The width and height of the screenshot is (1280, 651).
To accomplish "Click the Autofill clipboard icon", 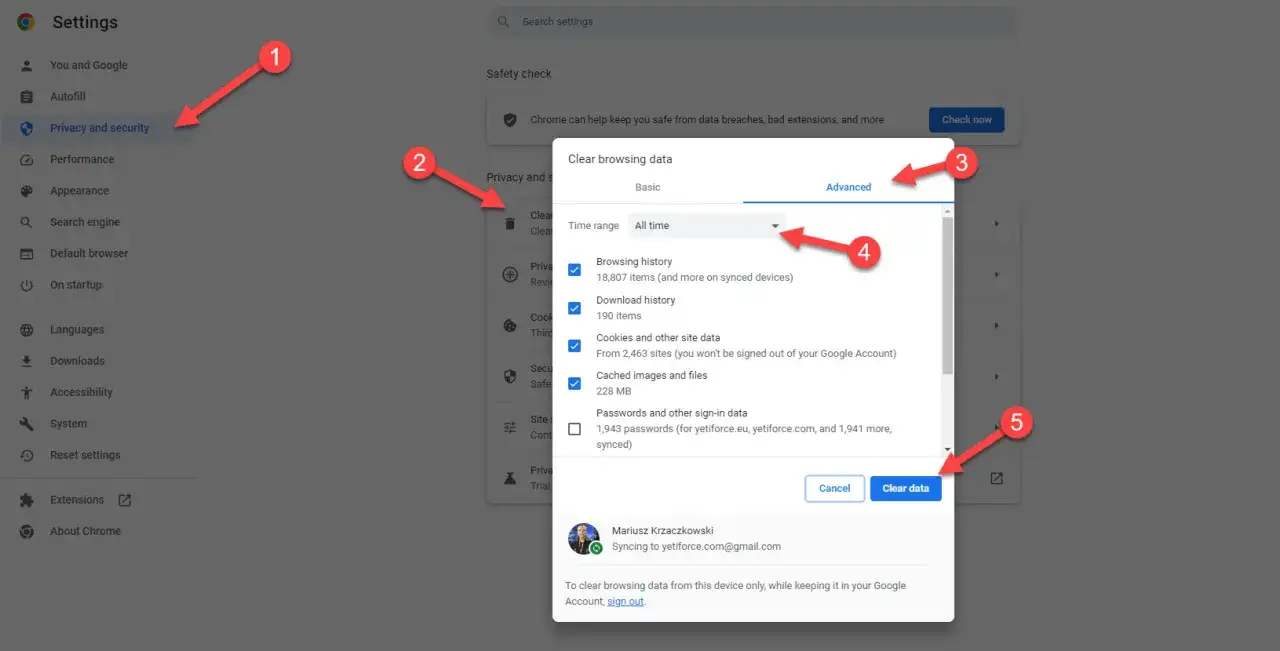I will point(27,97).
